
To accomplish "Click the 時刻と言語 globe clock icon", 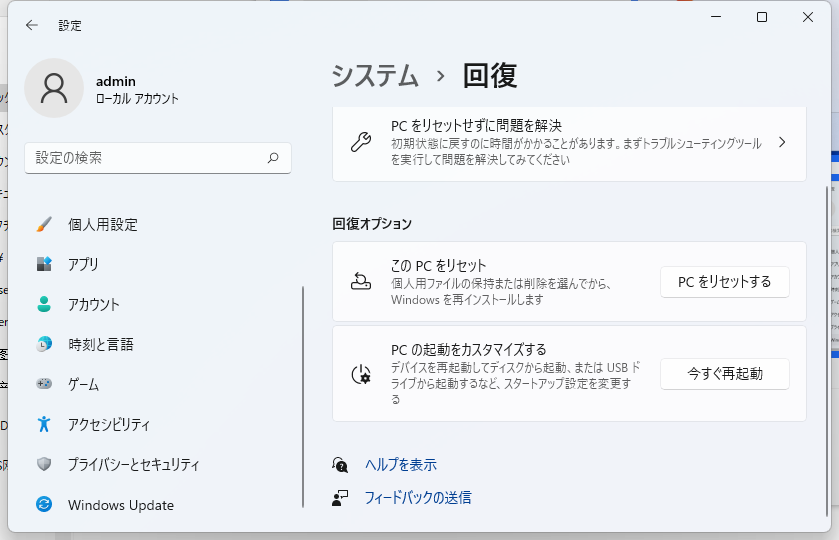I will point(44,344).
